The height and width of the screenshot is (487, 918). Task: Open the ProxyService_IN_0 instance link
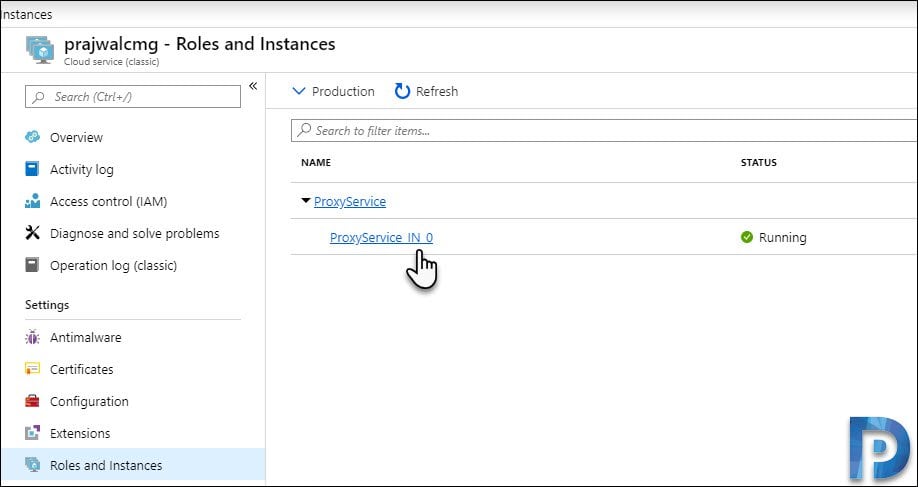[x=381, y=238]
